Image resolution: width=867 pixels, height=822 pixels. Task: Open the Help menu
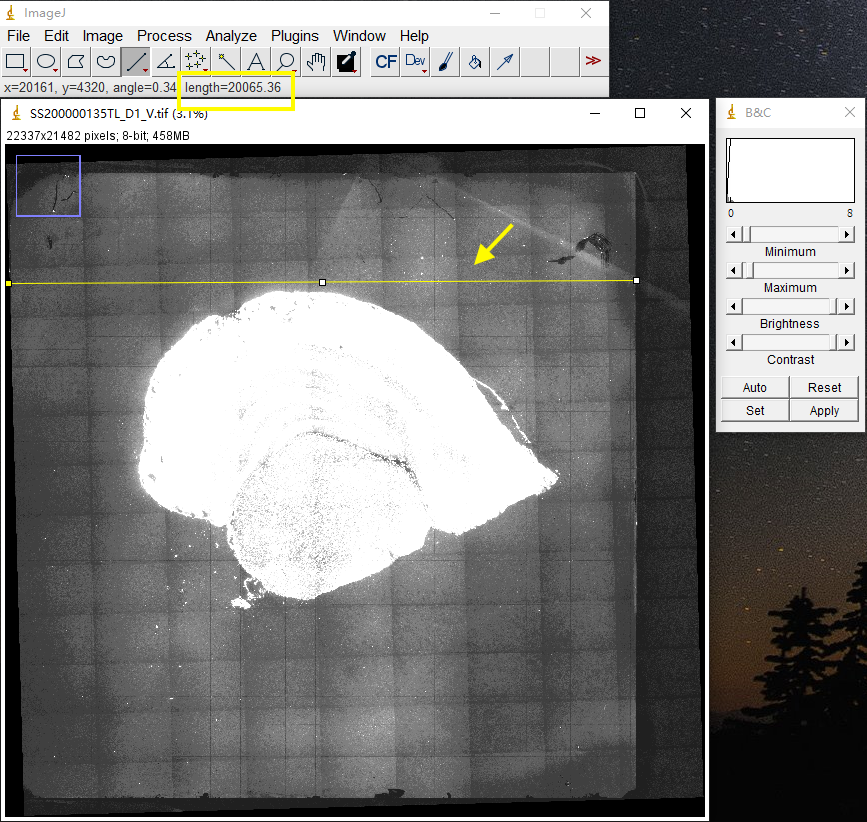[x=414, y=36]
